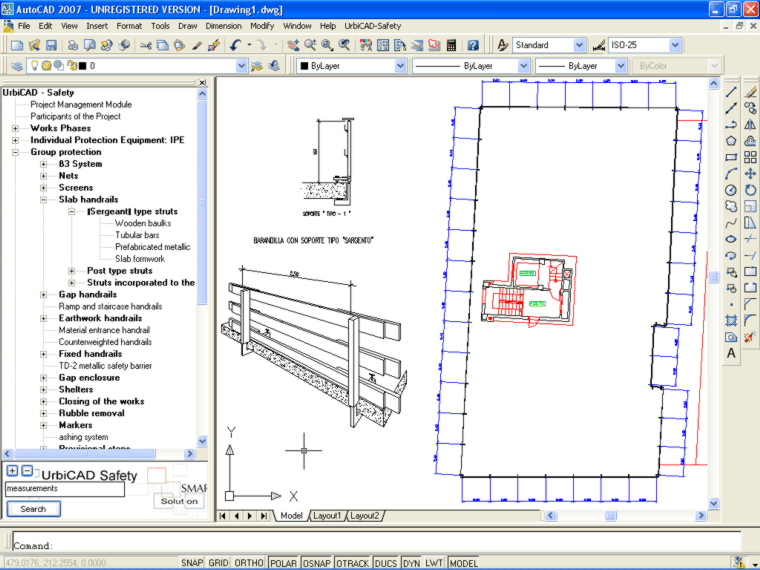Select the Multiline Text A tool
The image size is (760, 570).
pos(731,353)
